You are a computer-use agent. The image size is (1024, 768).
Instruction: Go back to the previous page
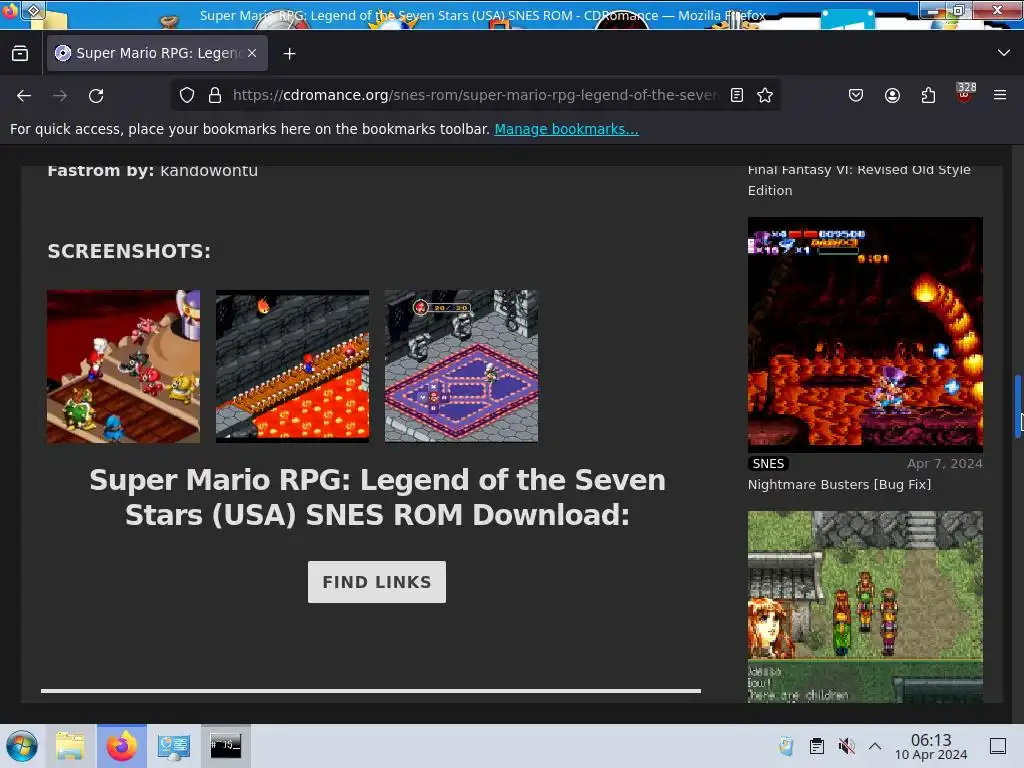tap(24, 95)
